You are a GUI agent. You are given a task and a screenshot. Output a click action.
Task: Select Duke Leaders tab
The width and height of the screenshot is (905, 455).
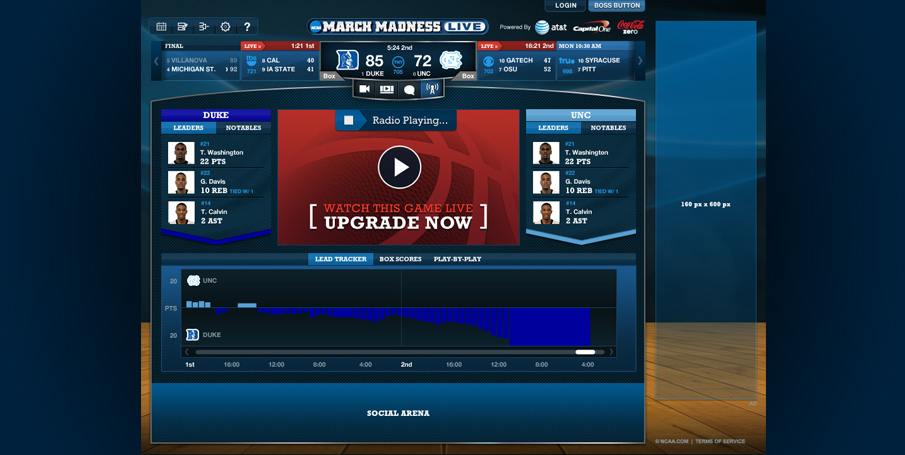pyautogui.click(x=189, y=128)
